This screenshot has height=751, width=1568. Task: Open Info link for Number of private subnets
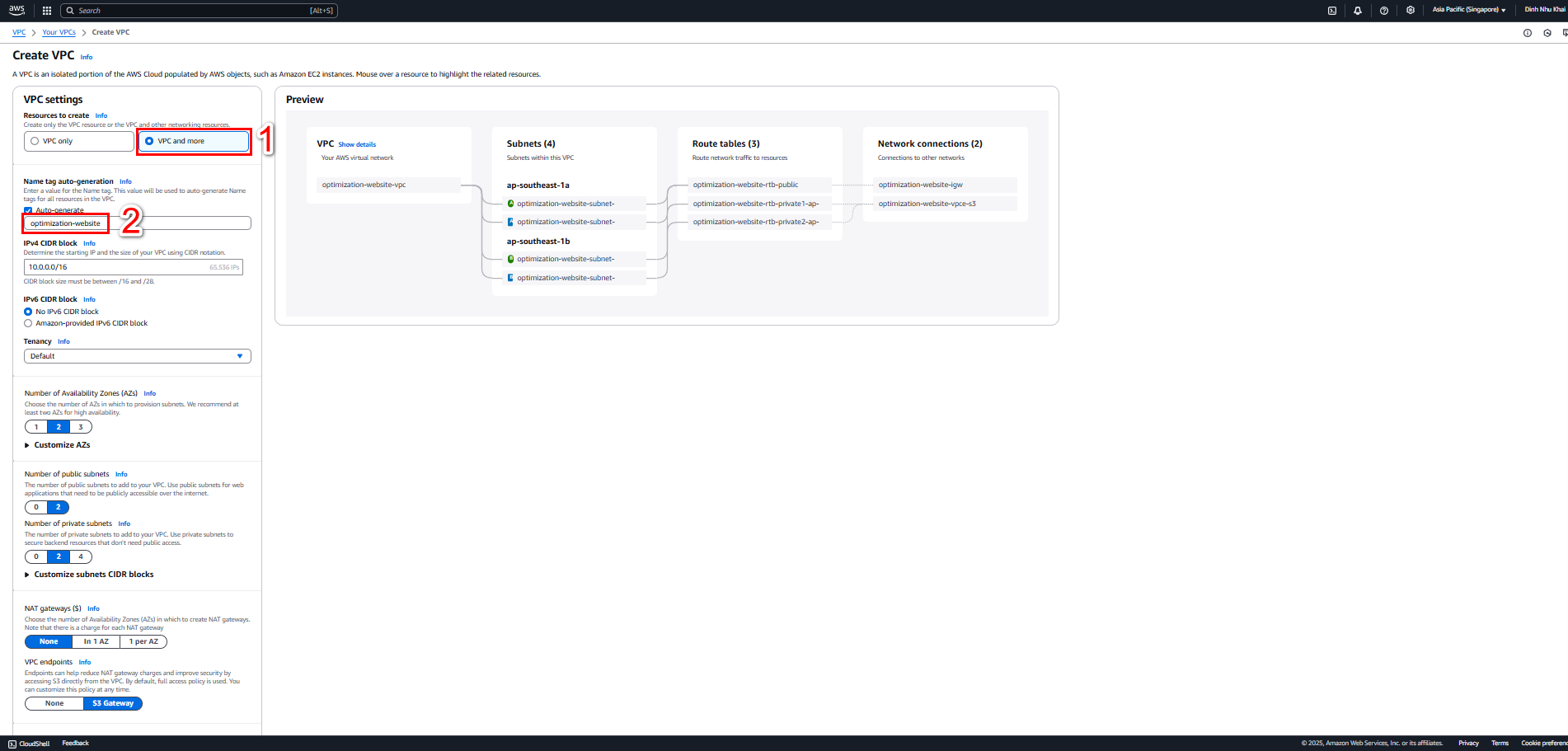click(124, 523)
